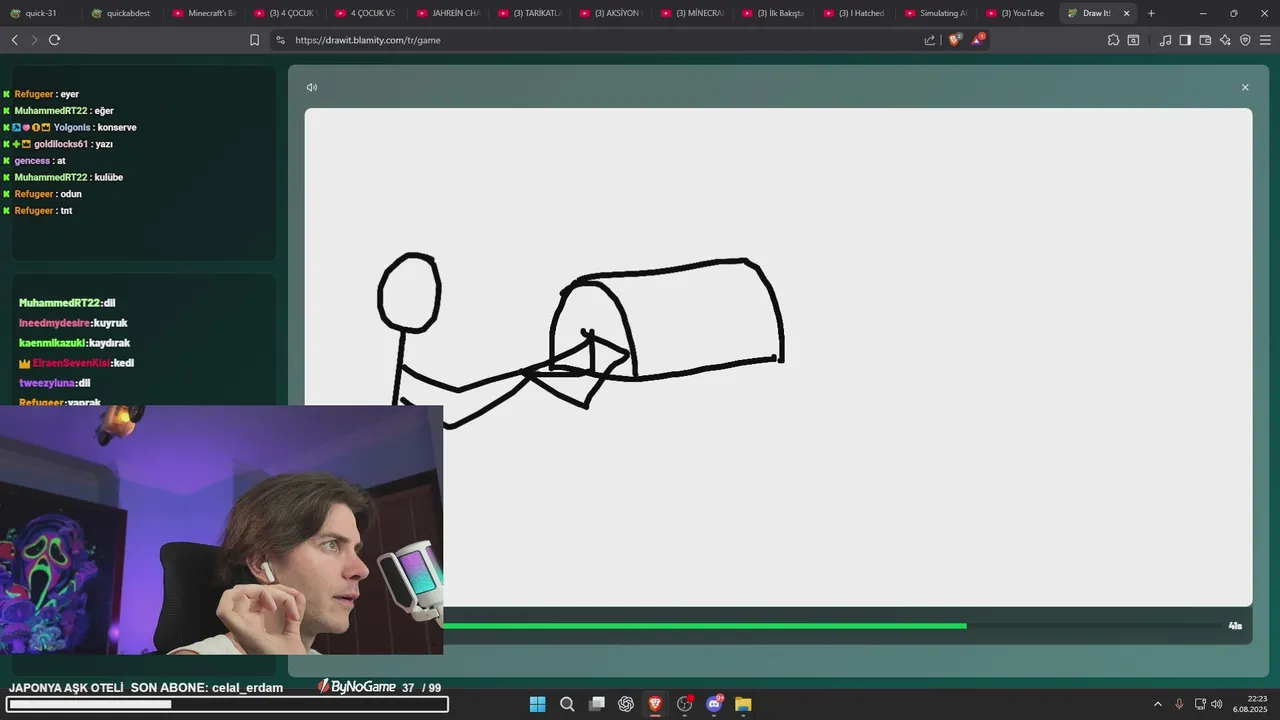
Task: Open File Explorer from taskbar
Action: (x=743, y=704)
